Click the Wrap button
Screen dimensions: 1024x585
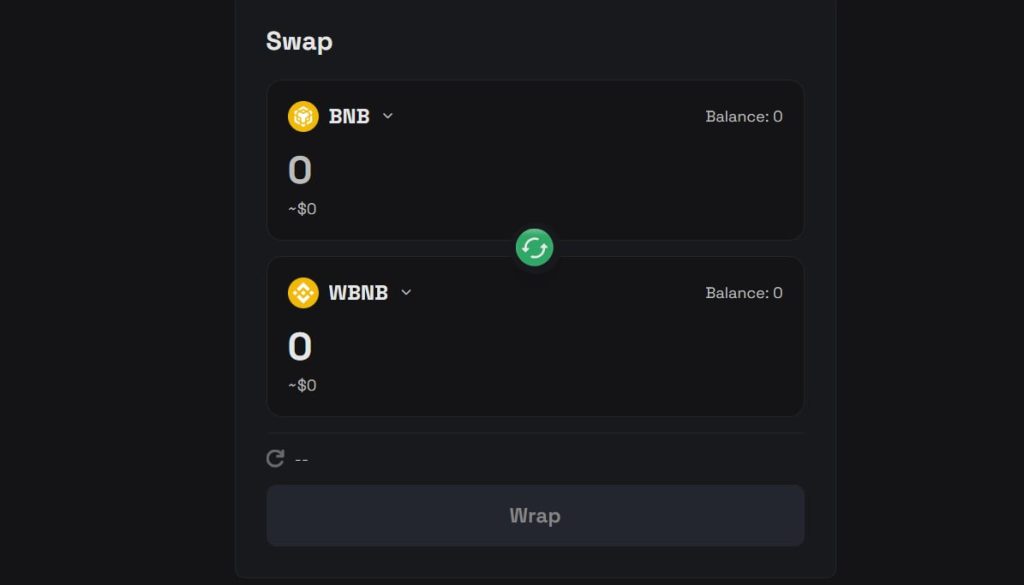535,516
